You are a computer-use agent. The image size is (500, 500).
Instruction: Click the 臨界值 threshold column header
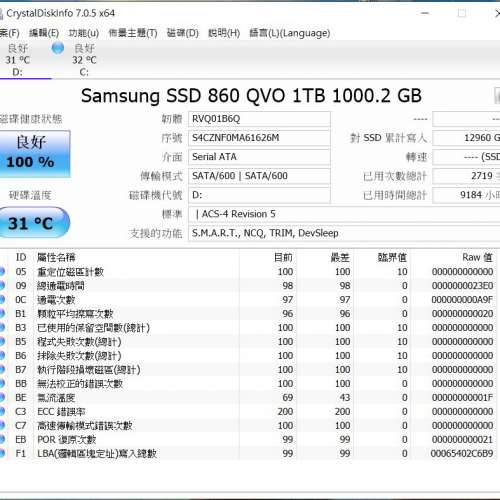[392, 257]
